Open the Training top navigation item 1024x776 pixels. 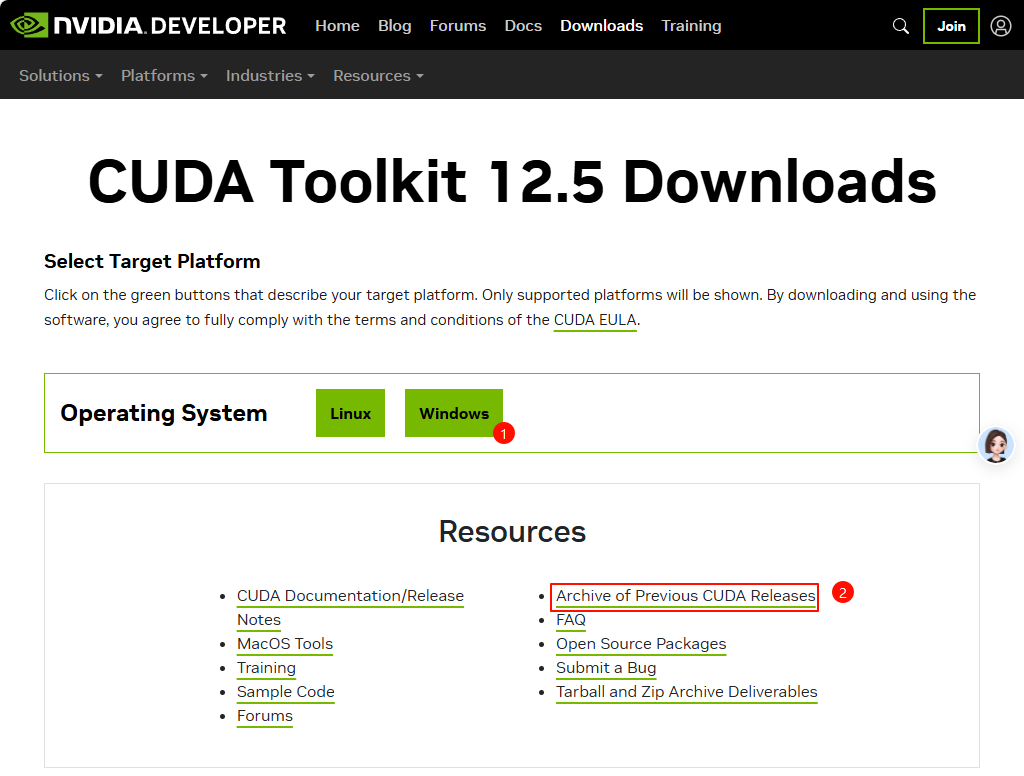click(691, 26)
